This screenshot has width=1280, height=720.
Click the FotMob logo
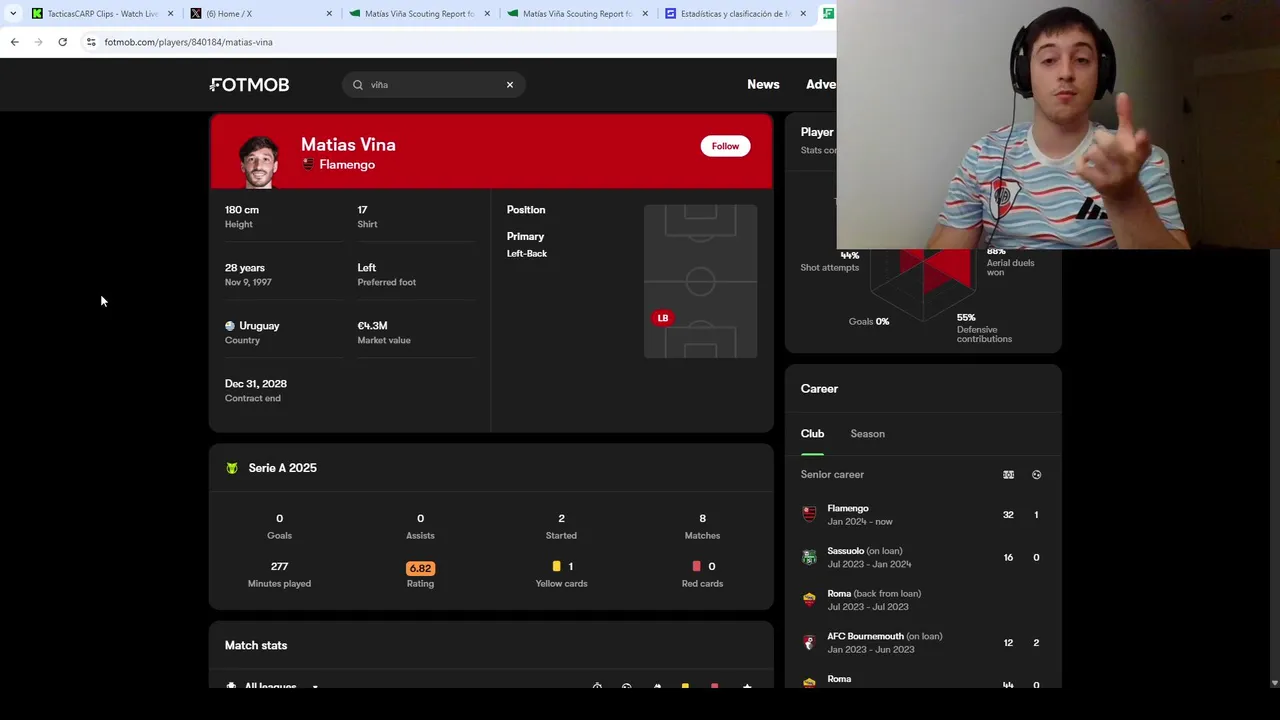click(250, 85)
